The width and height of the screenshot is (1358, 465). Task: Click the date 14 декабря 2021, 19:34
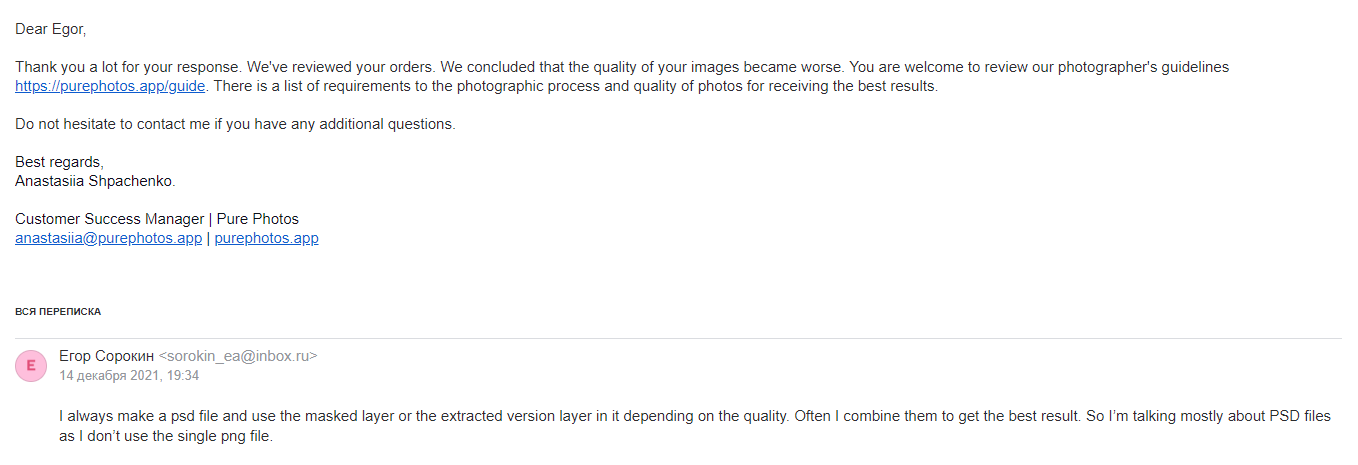[129, 376]
